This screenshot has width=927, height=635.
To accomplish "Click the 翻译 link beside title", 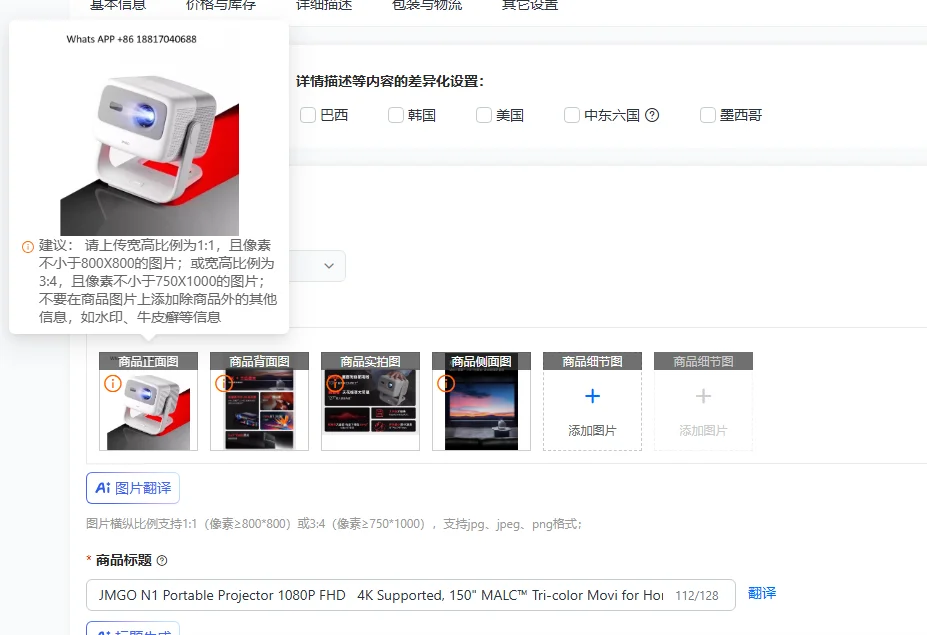I will coord(761,593).
